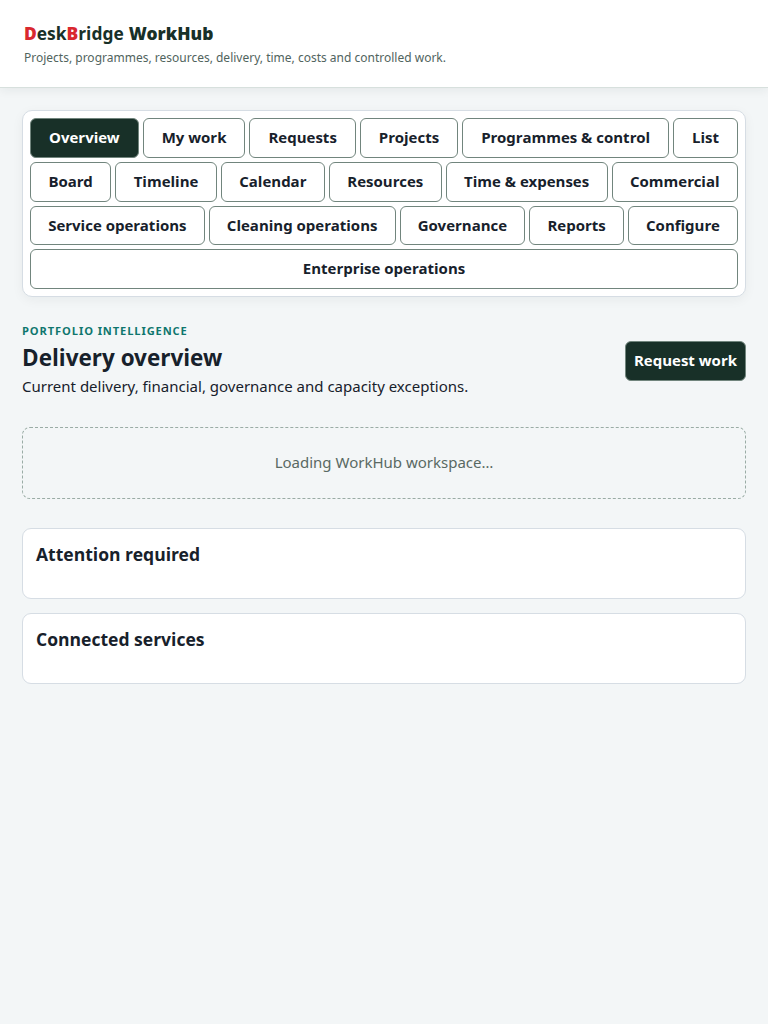Open the Commercial tab

pyautogui.click(x=675, y=182)
